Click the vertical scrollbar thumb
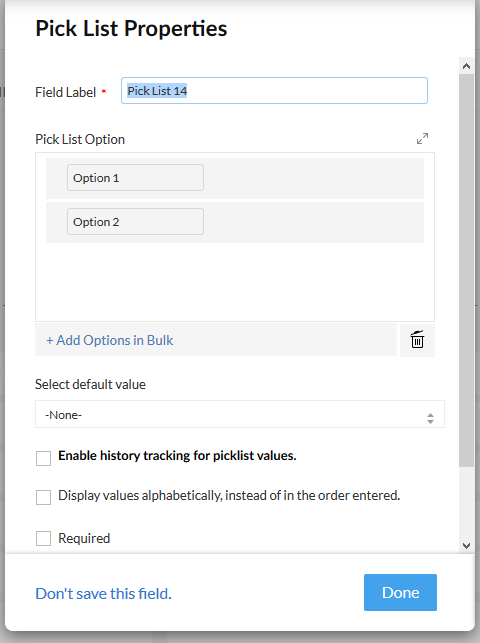This screenshot has width=480, height=643. tap(466, 271)
